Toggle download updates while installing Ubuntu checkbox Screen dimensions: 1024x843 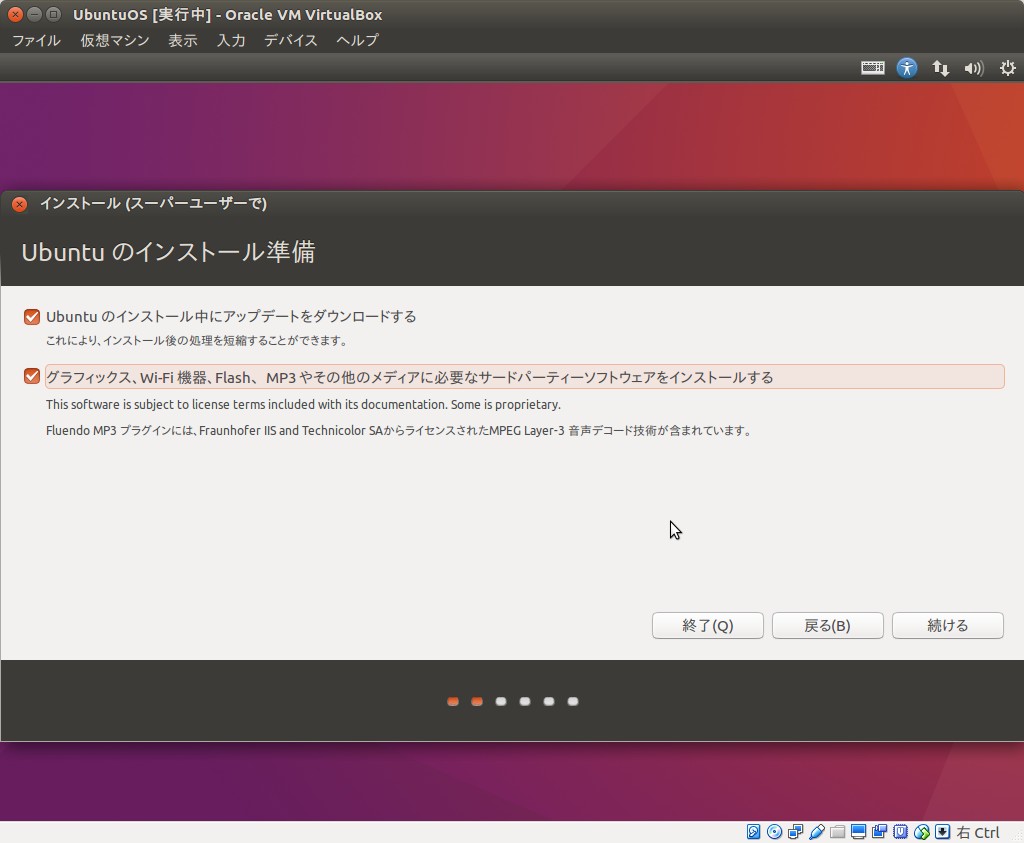(x=31, y=317)
